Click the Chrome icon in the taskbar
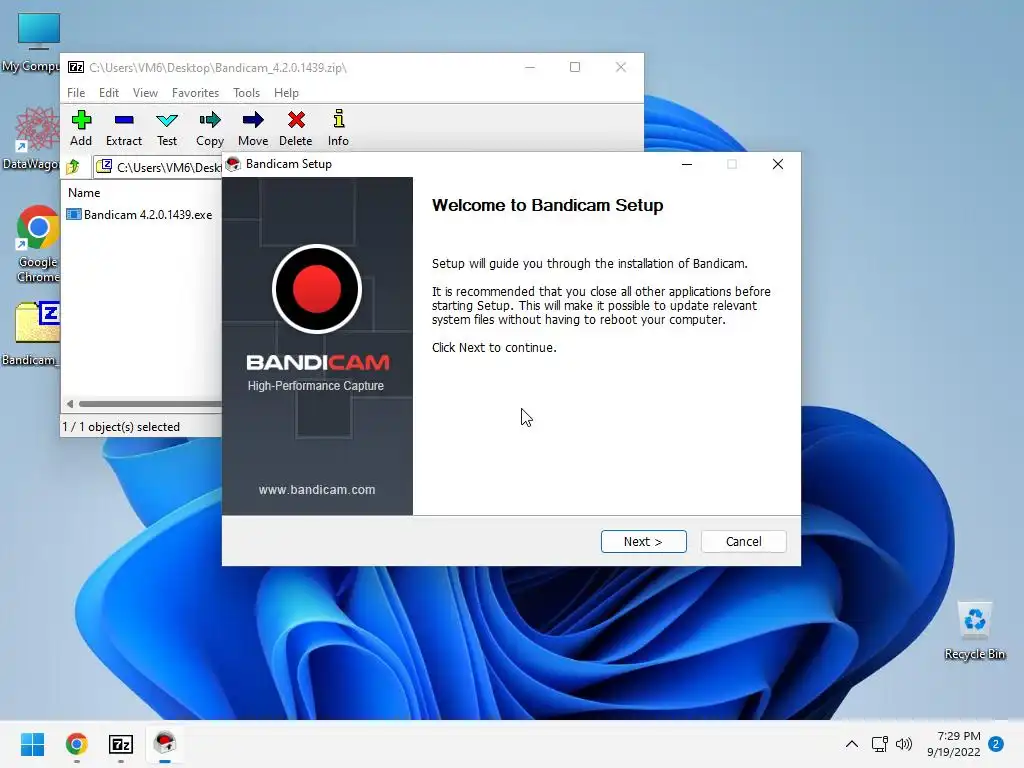The height and width of the screenshot is (768, 1024). pos(76,744)
